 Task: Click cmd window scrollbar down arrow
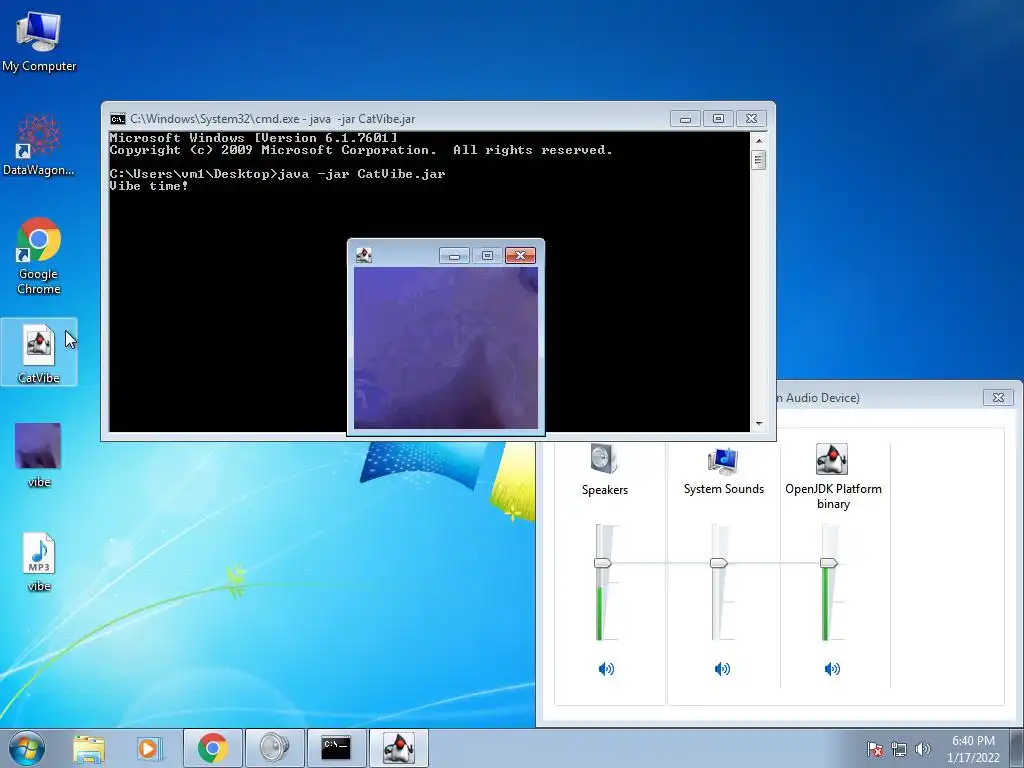[758, 423]
